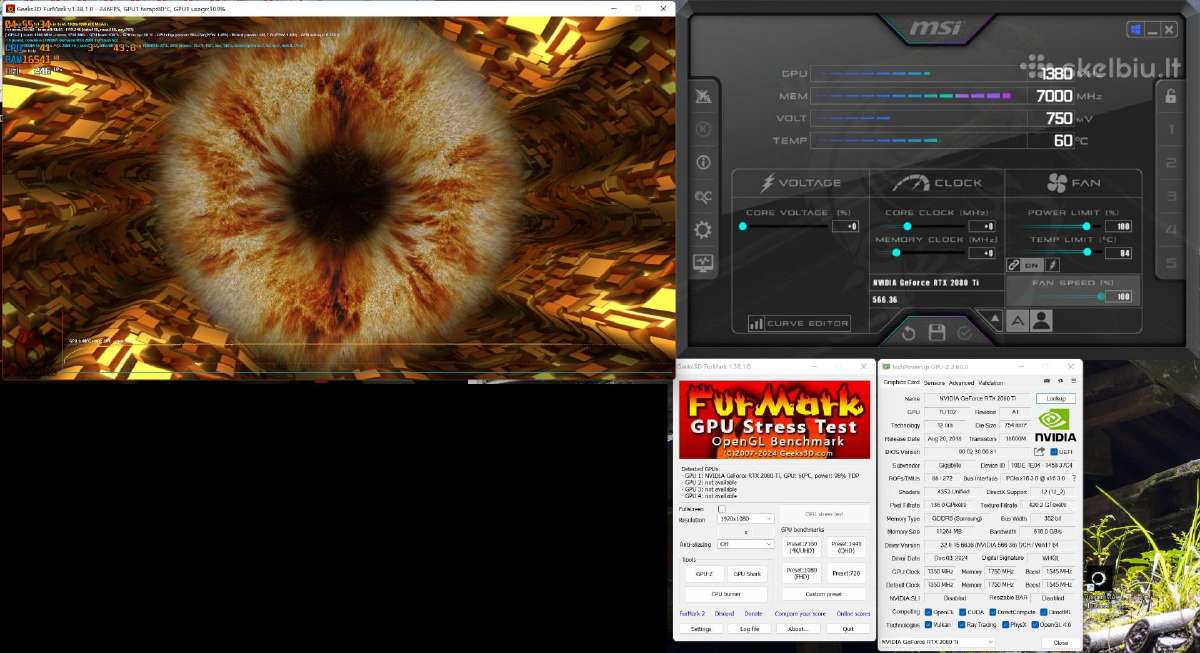Image resolution: width=1200 pixels, height=653 pixels.
Task: Open the Online scores link
Action: pos(853,613)
